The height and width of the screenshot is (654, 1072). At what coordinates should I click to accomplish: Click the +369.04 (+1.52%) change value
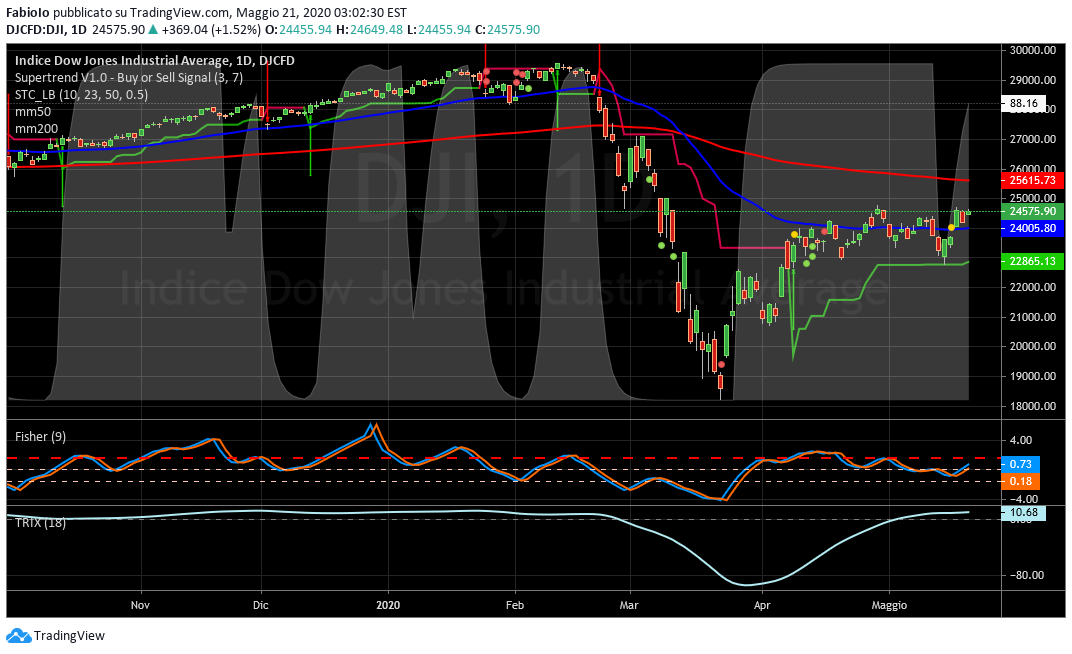[211, 29]
